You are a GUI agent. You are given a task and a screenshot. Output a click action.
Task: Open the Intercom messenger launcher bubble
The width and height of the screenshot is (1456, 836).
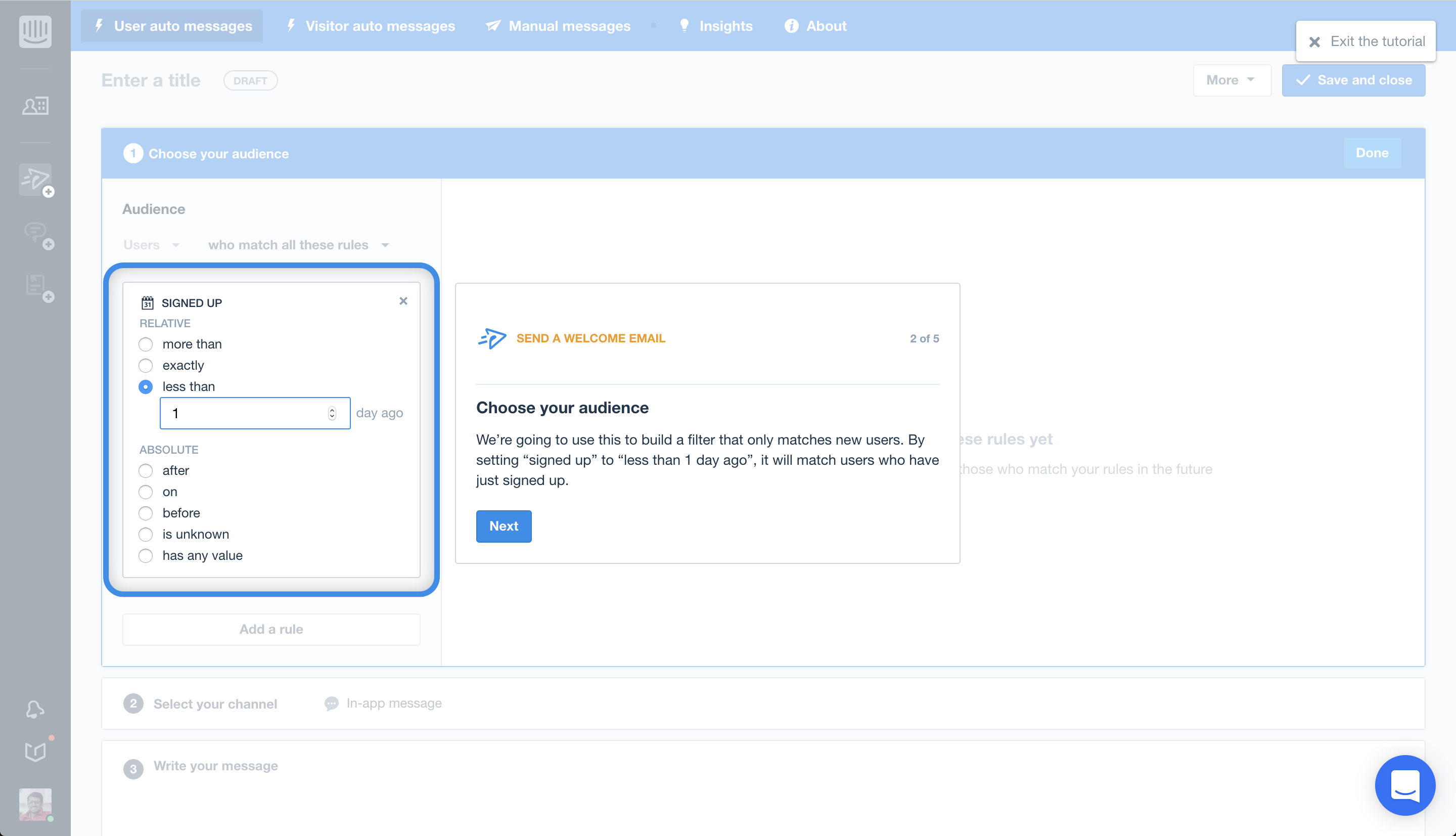coord(1404,785)
